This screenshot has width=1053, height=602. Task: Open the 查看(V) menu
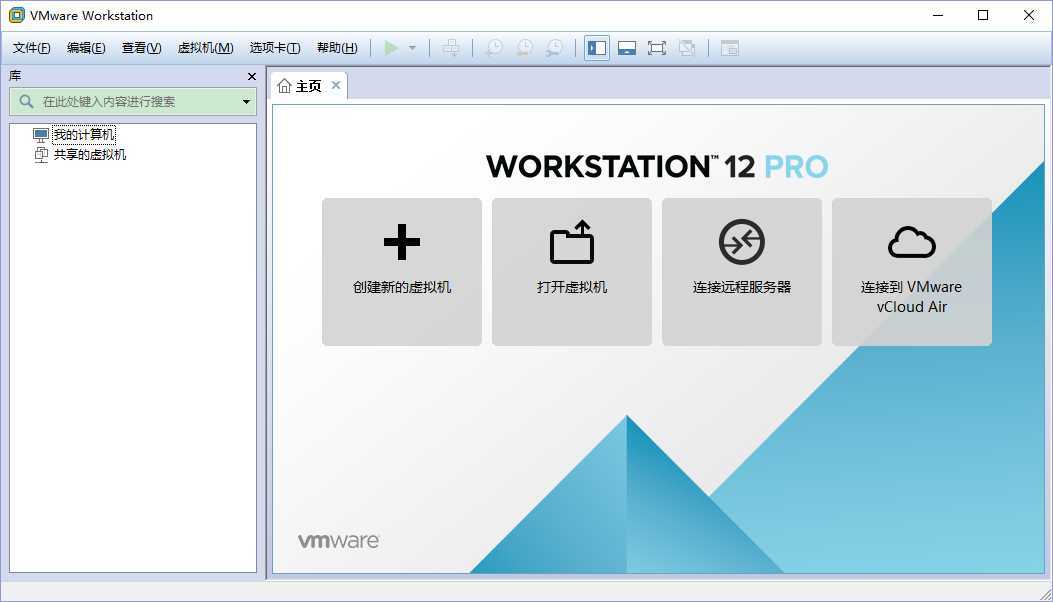(x=142, y=48)
